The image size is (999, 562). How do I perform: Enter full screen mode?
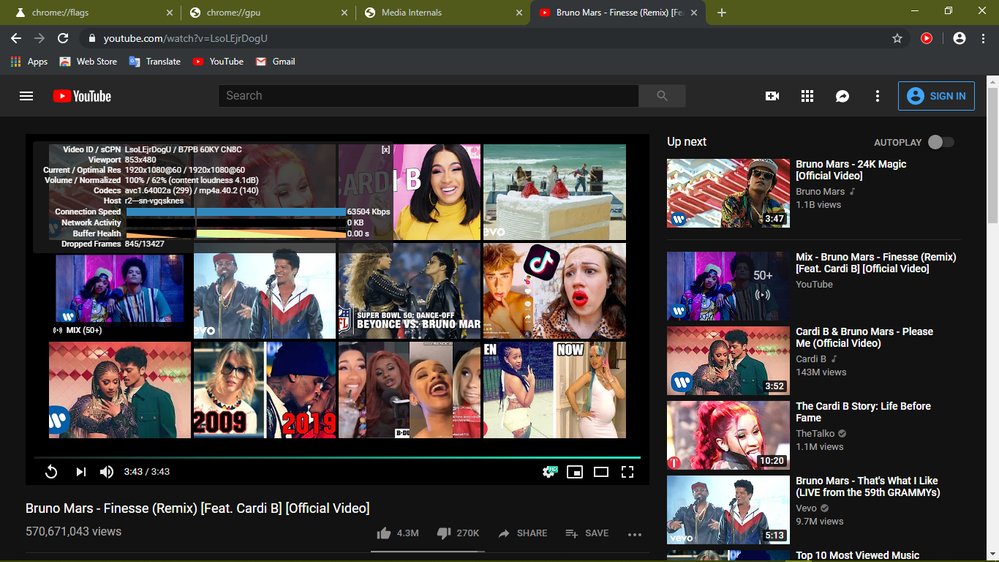click(x=628, y=472)
